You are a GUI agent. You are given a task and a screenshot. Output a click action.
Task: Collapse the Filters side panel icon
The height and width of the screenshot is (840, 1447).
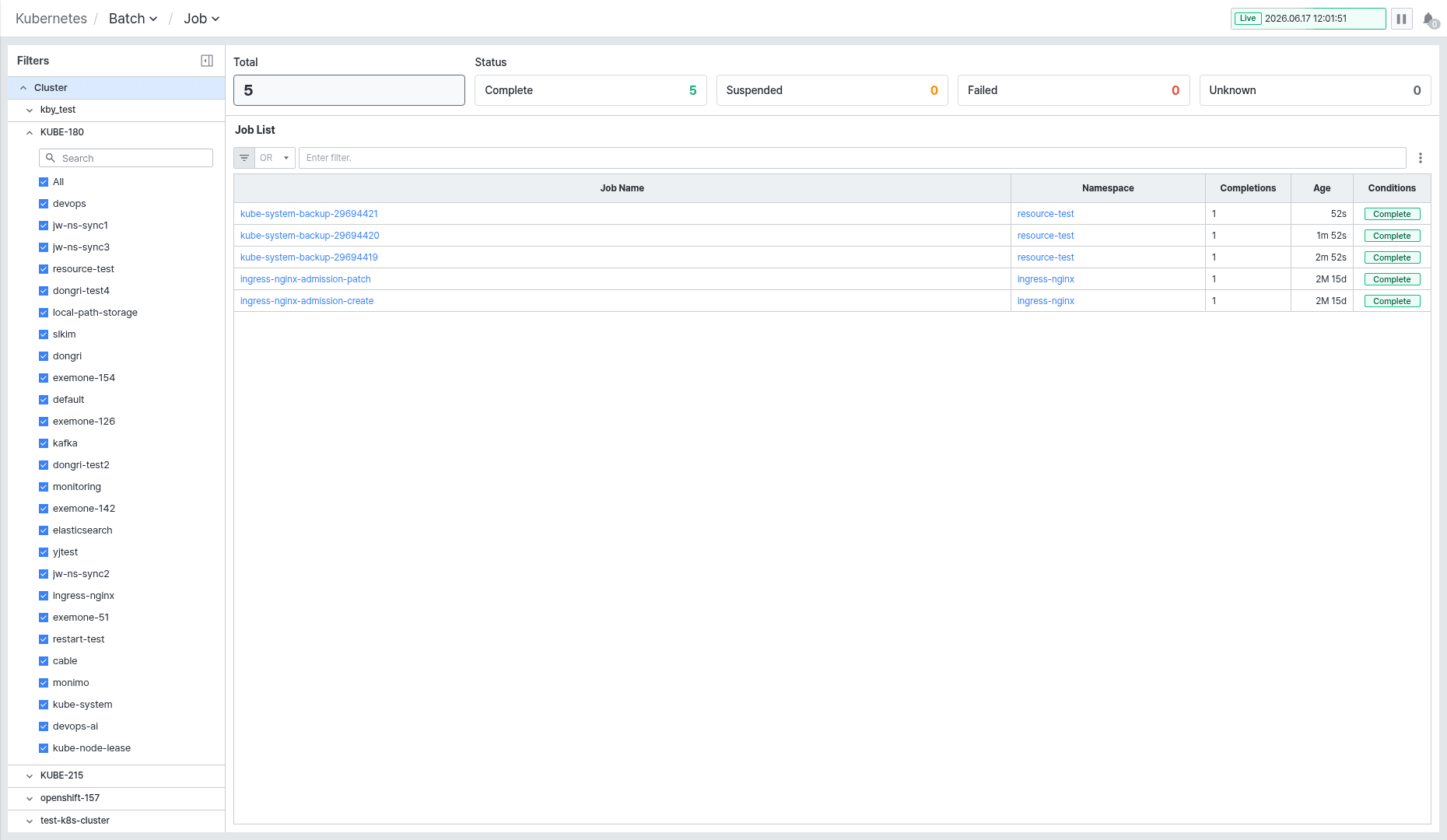207,61
